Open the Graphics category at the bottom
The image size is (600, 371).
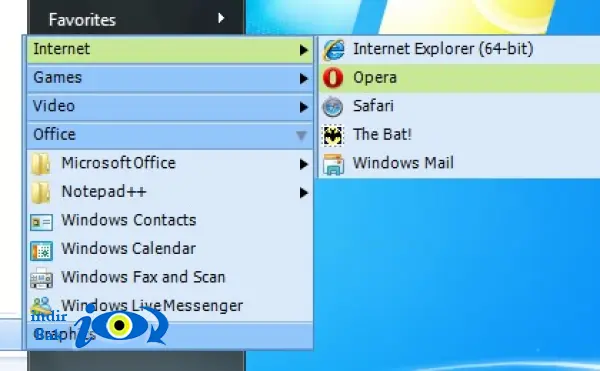[170, 335]
